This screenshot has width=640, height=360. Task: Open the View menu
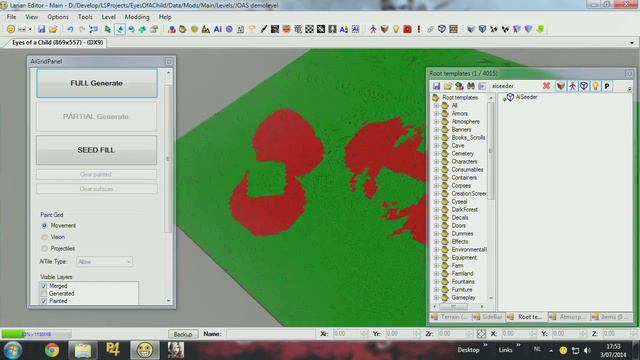(x=31, y=17)
